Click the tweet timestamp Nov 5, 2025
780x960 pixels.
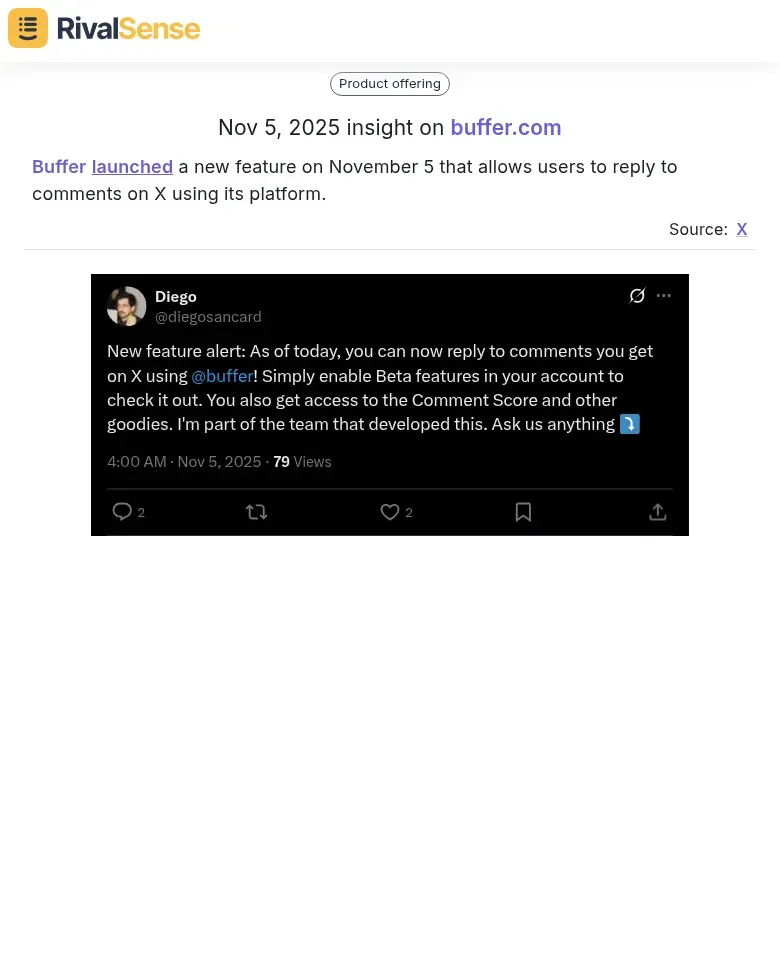(219, 461)
